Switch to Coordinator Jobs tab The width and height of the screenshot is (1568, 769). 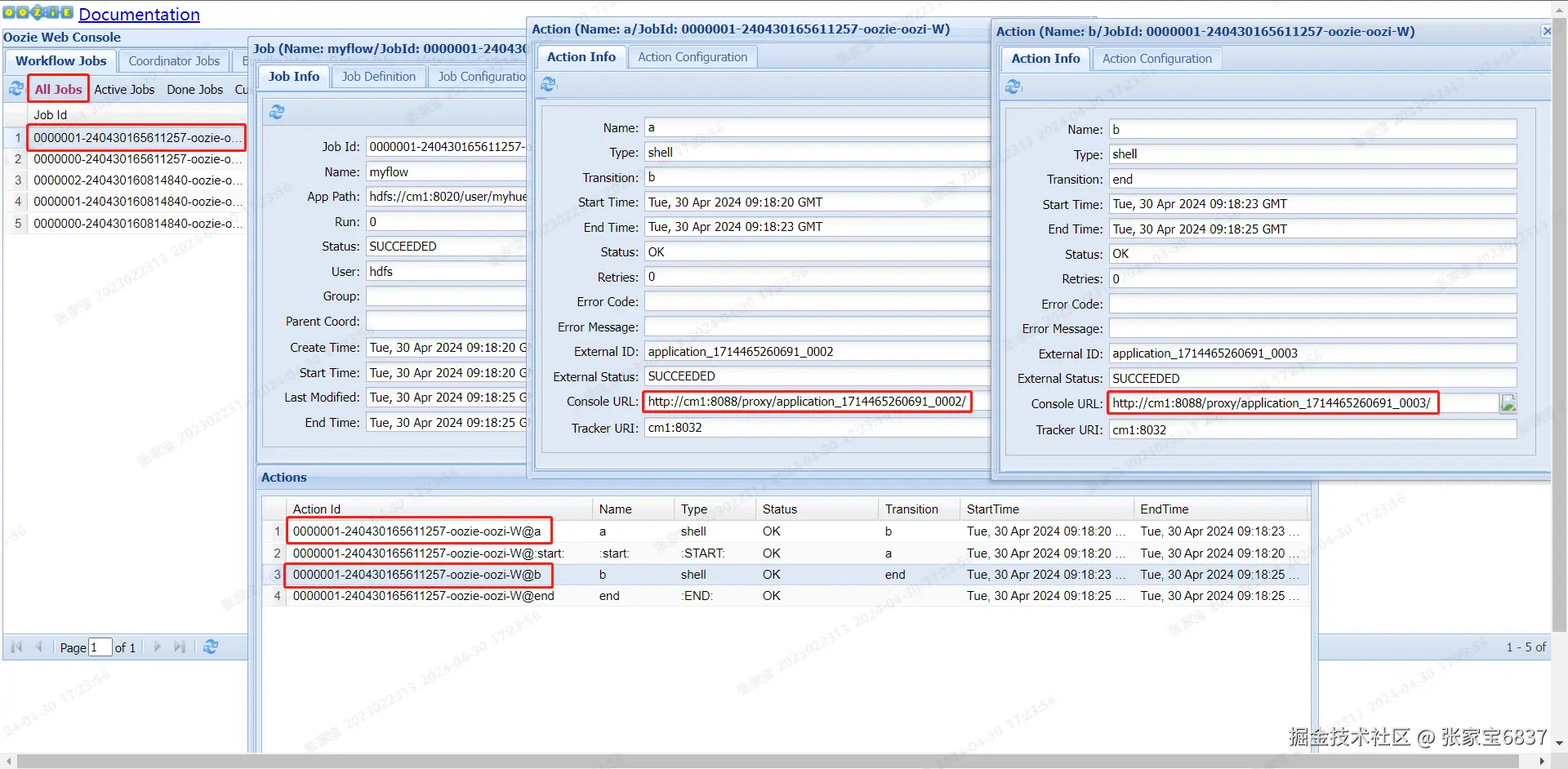174,60
